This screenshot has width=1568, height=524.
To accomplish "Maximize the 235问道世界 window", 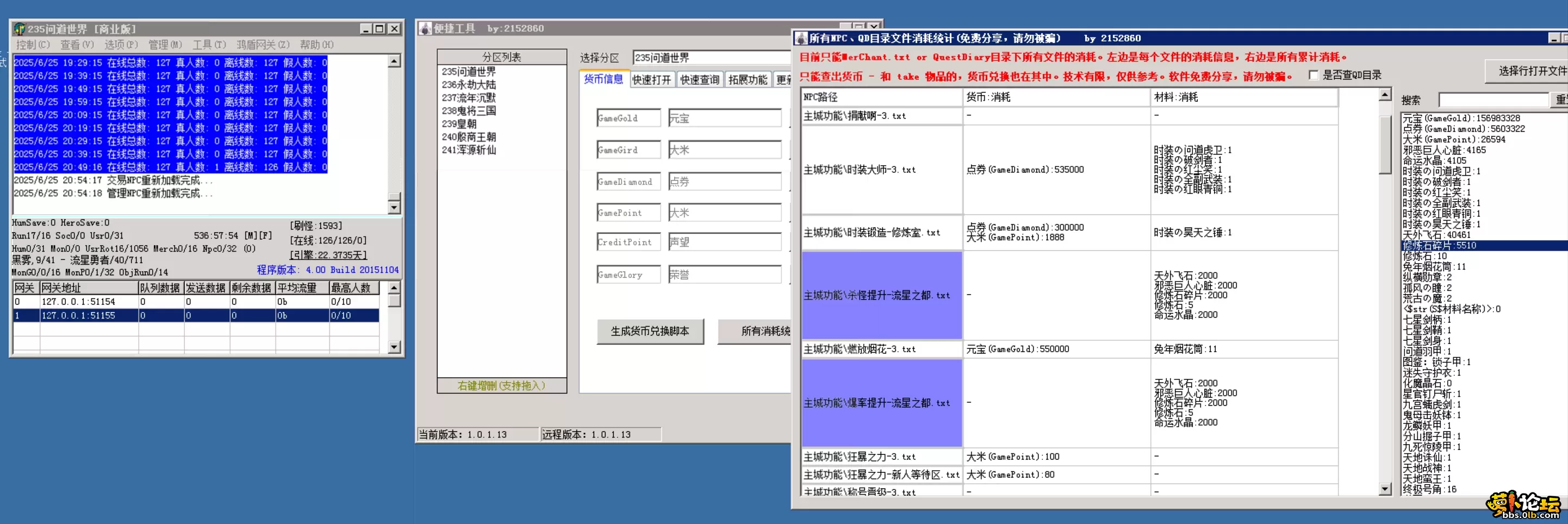I will 379,29.
